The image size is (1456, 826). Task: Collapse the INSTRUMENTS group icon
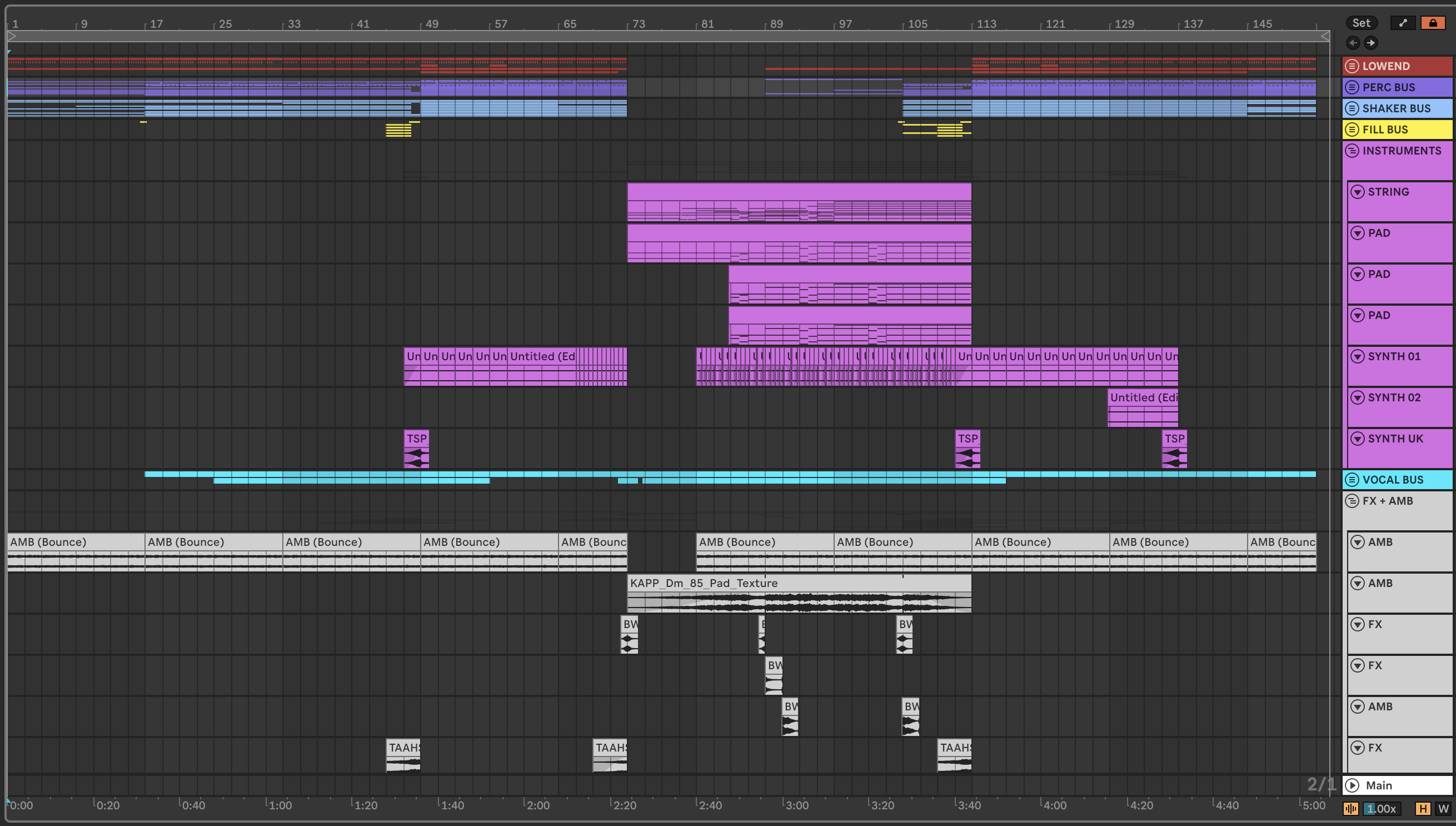[1352, 150]
